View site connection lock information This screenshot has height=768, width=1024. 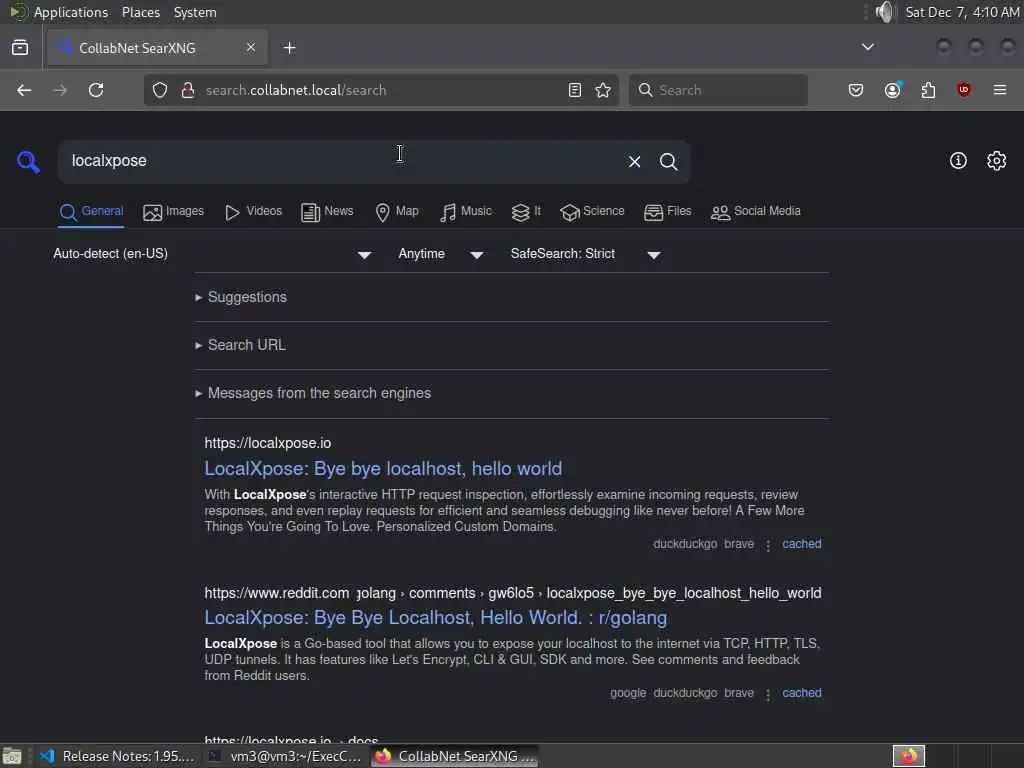(x=188, y=90)
